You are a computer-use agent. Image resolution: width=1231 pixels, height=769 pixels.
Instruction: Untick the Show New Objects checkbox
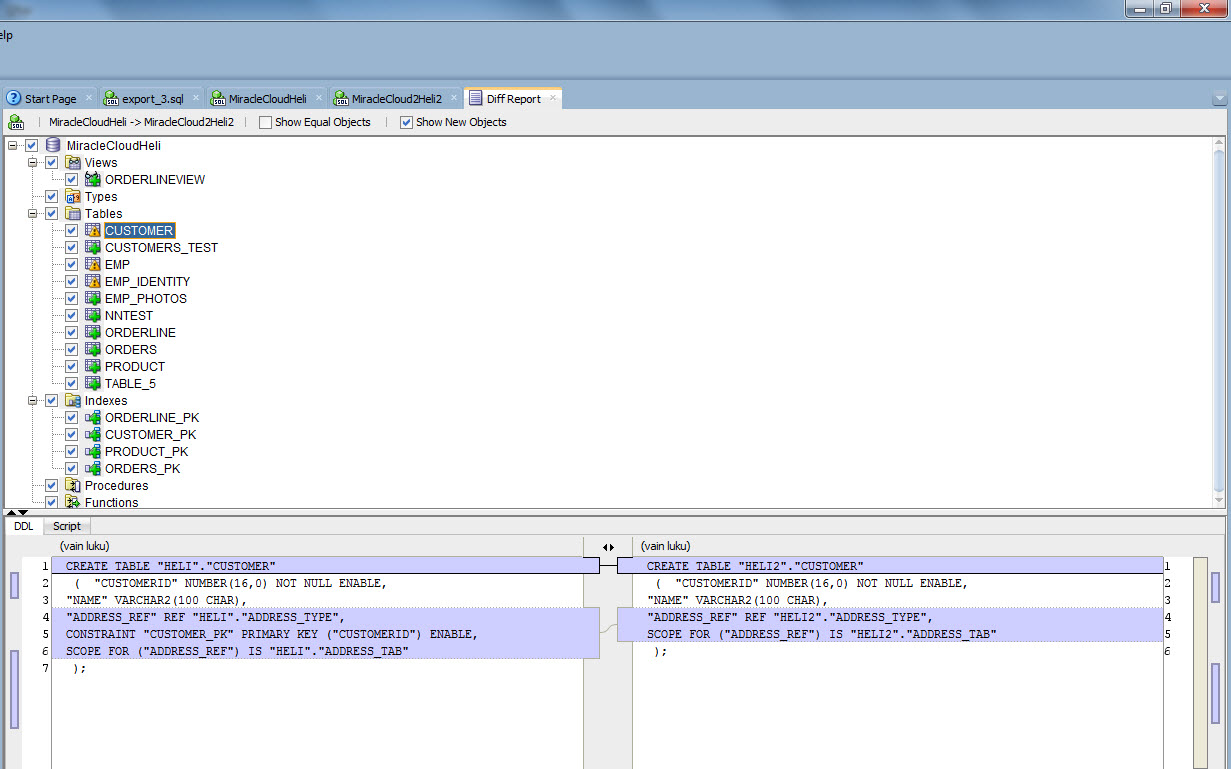coord(406,123)
